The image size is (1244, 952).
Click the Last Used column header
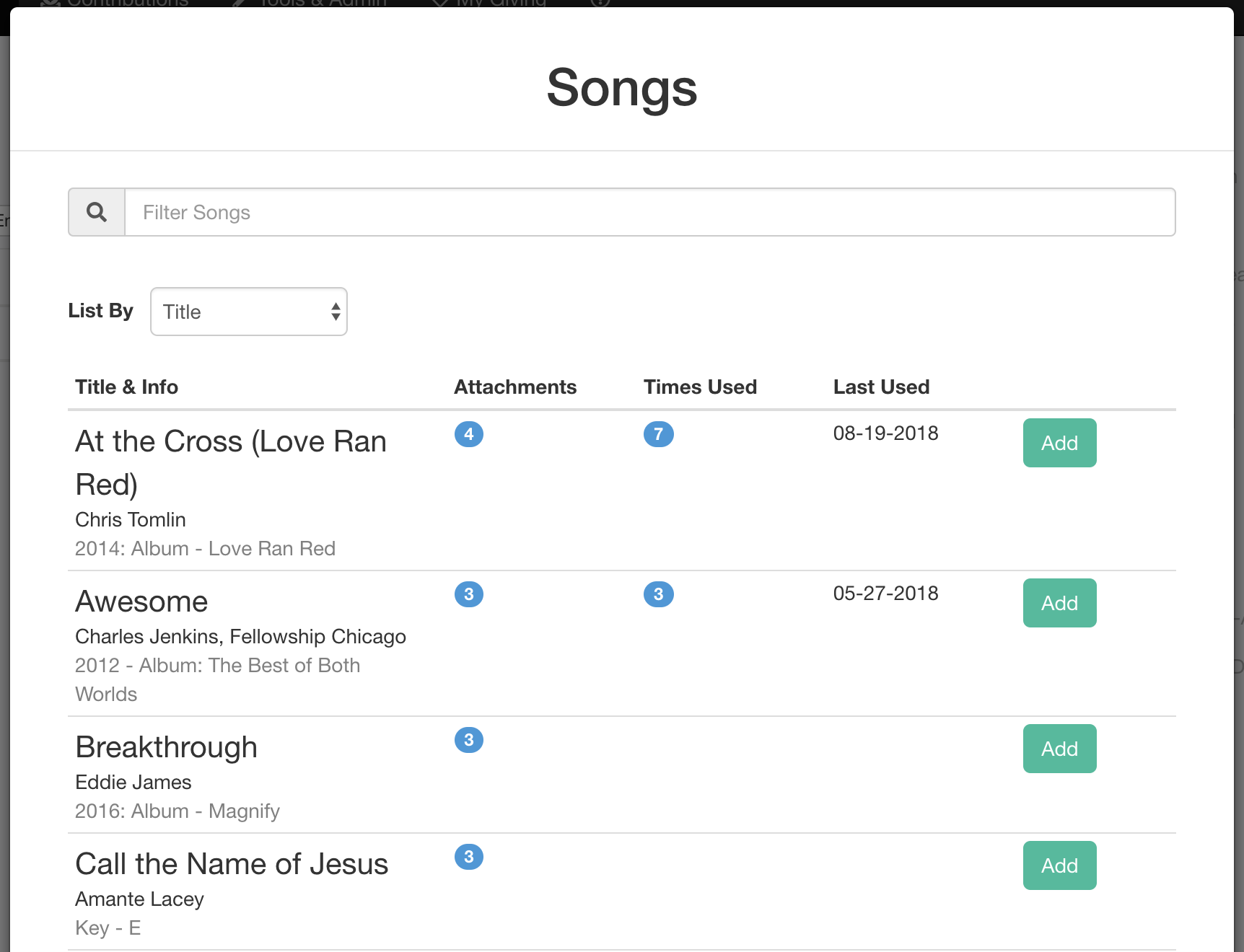881,387
